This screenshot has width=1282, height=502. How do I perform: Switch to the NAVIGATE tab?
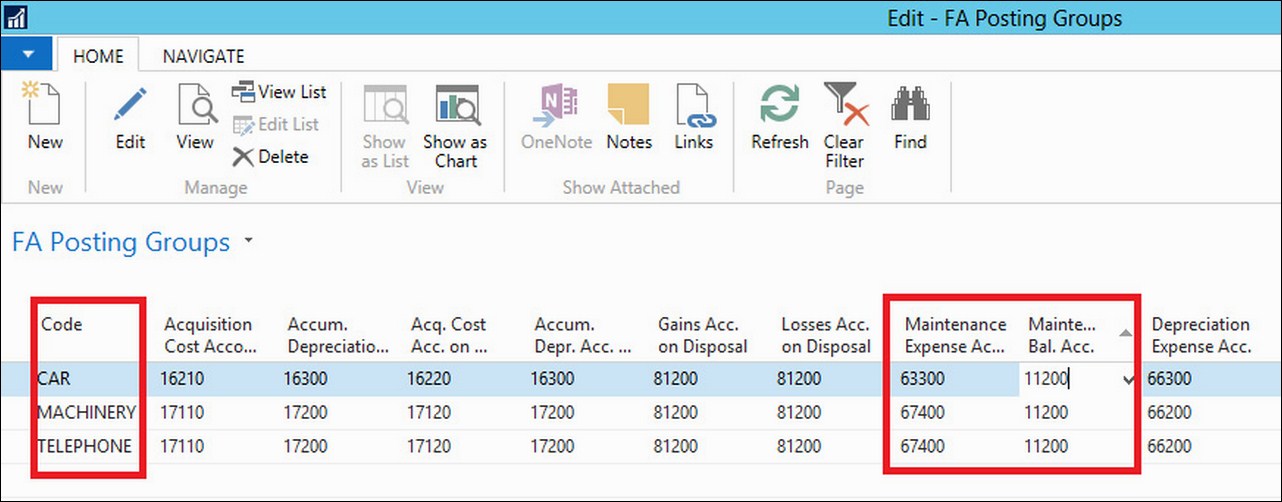[203, 56]
